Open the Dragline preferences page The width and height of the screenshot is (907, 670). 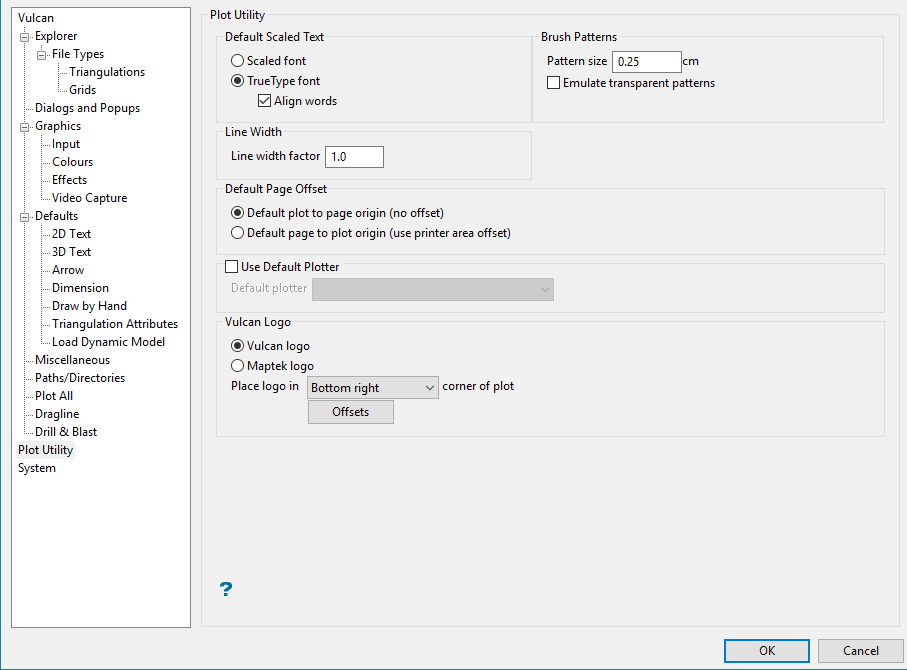tap(57, 413)
